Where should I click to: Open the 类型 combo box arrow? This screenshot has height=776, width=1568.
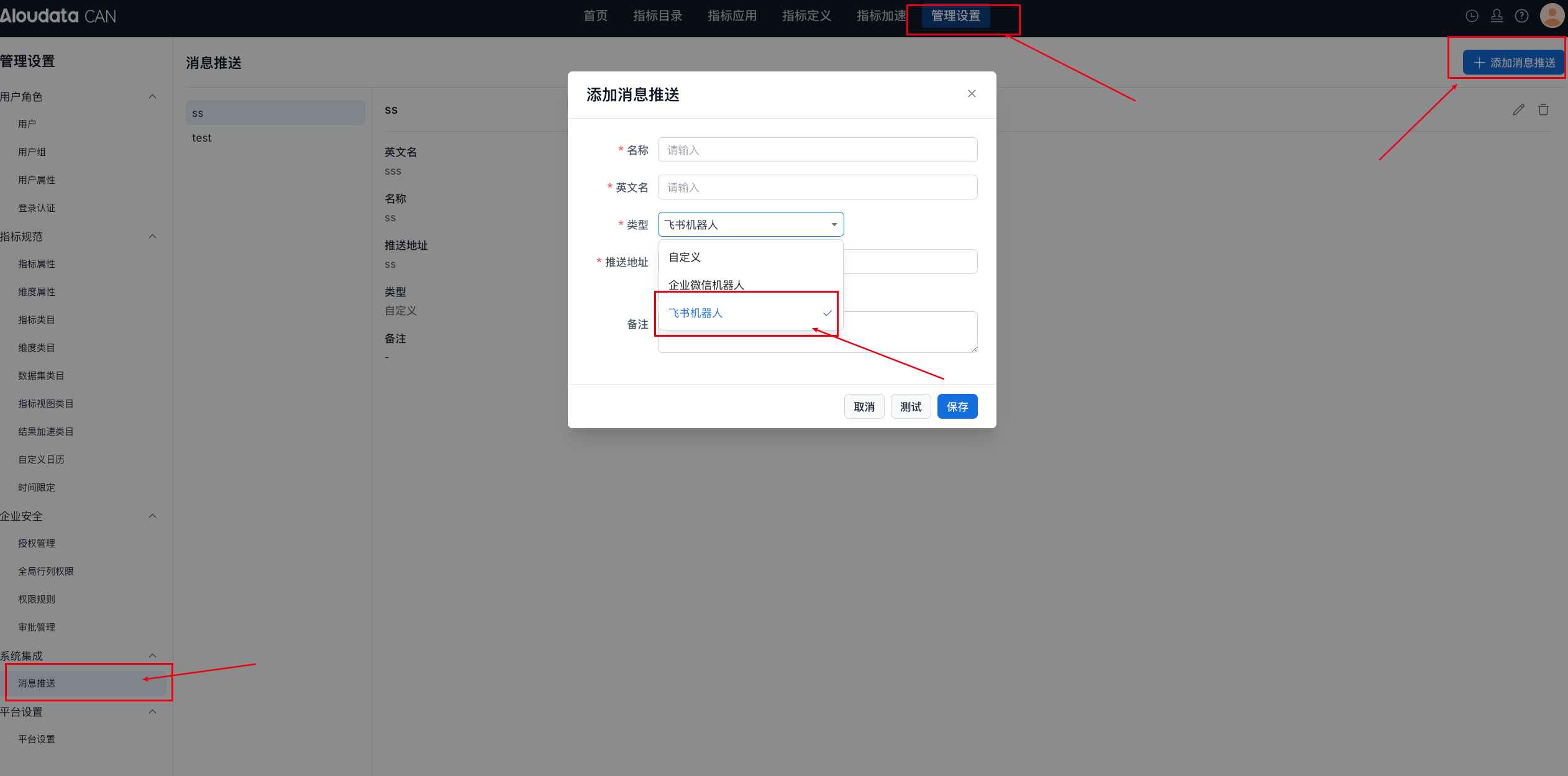point(834,224)
